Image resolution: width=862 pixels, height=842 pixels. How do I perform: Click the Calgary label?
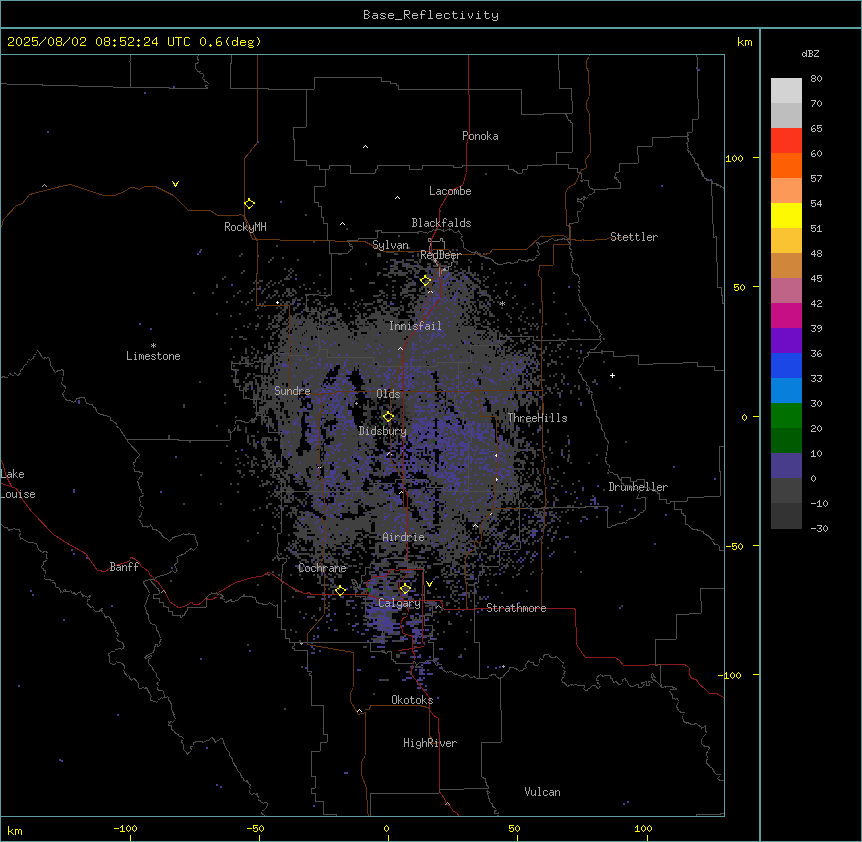[x=399, y=603]
